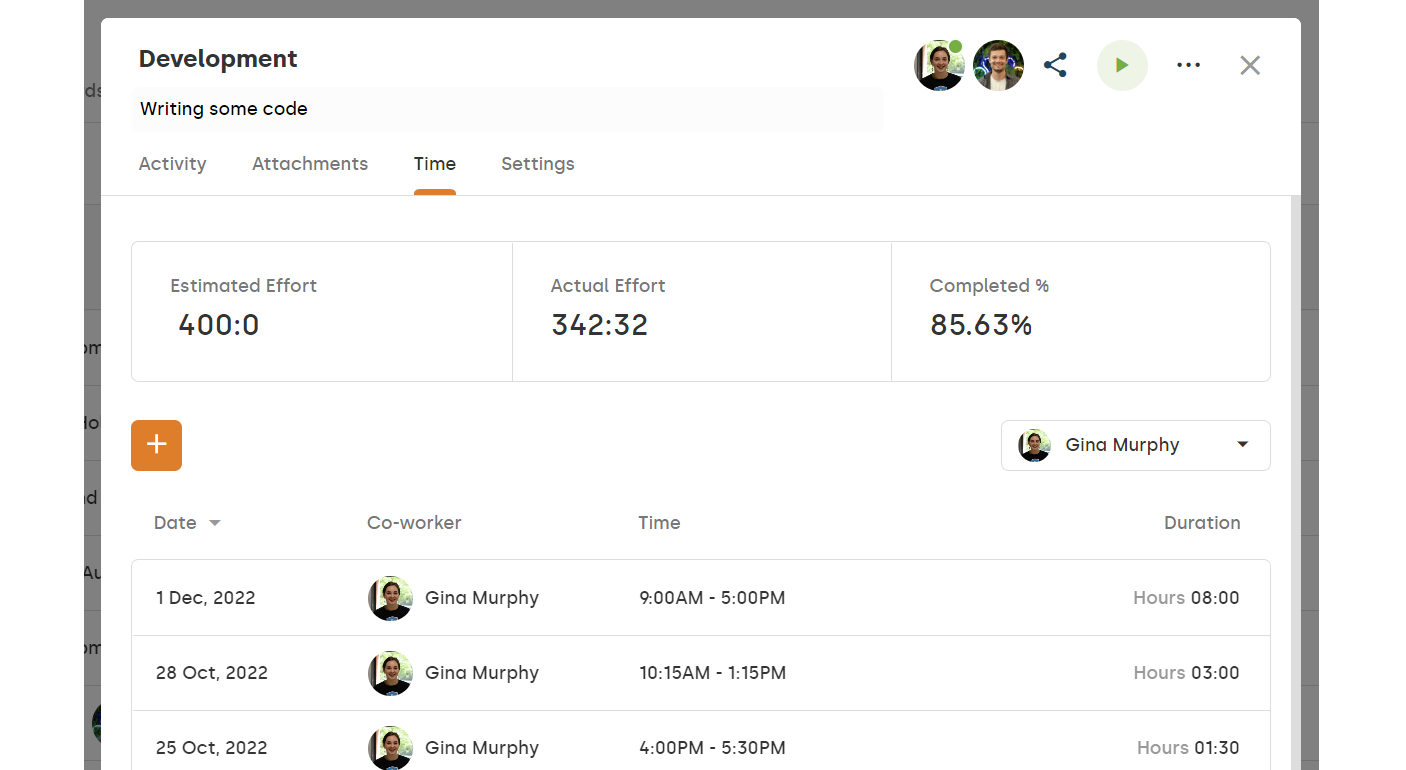Click the Hours 01:30 duration cell
This screenshot has height=770, width=1406.
1188,748
